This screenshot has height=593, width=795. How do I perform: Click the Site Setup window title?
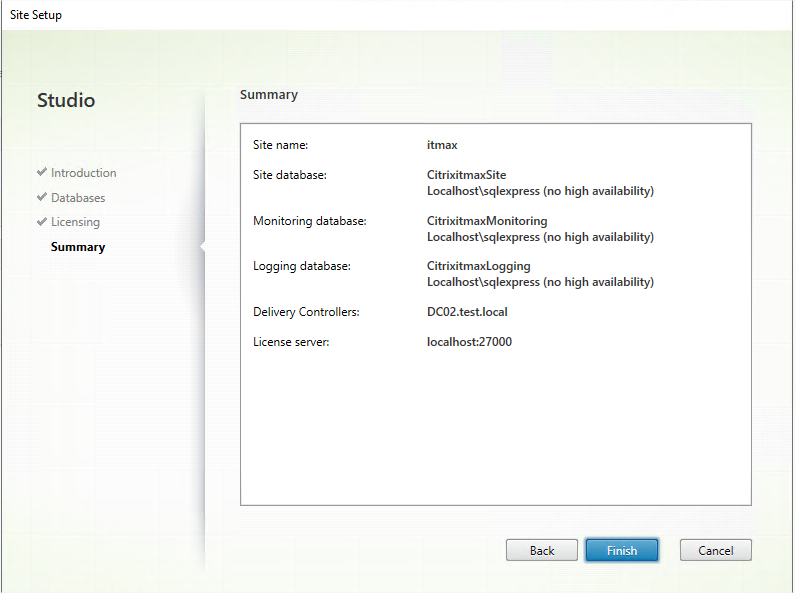(35, 15)
